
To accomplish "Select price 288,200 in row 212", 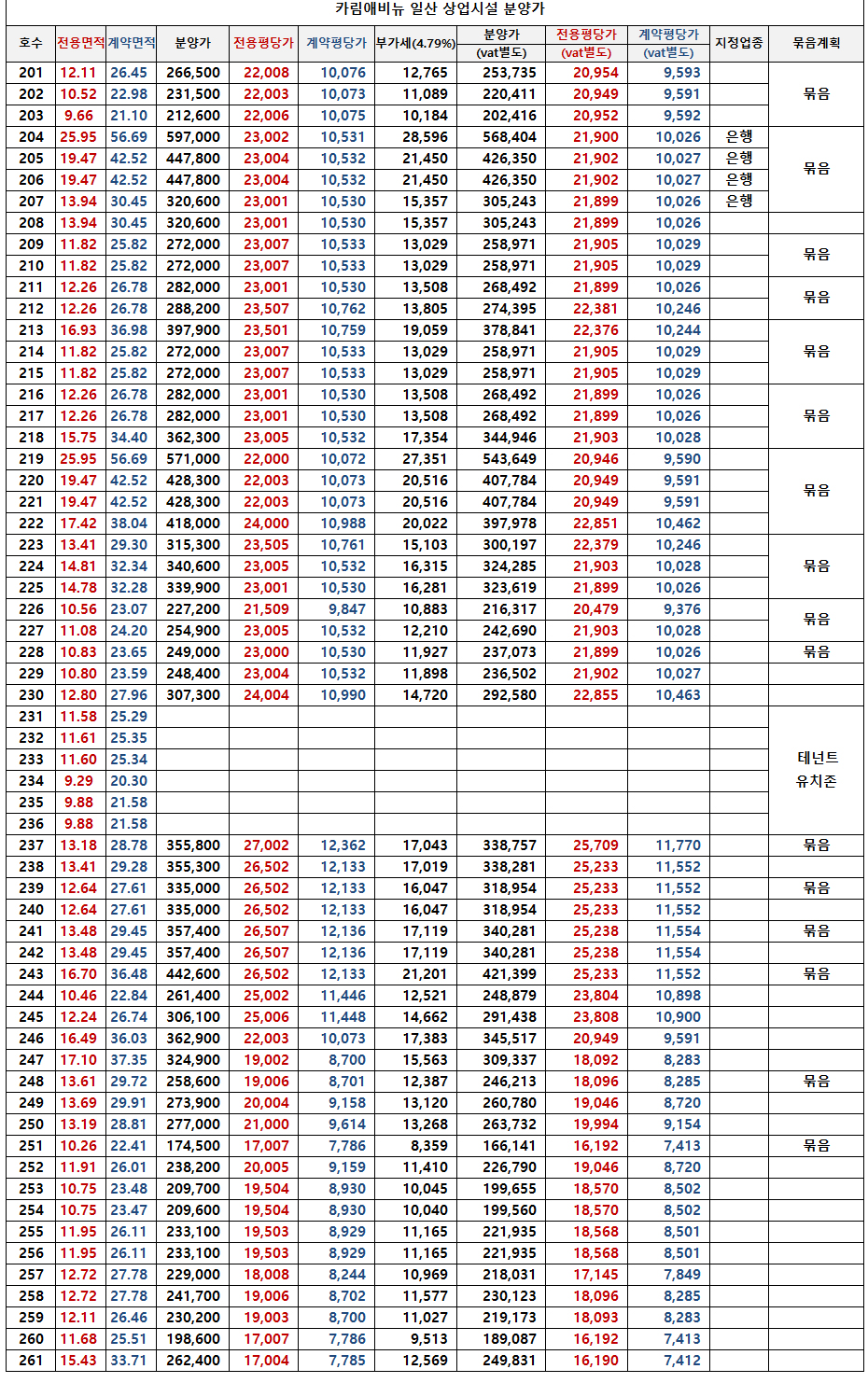I will coord(193,309).
